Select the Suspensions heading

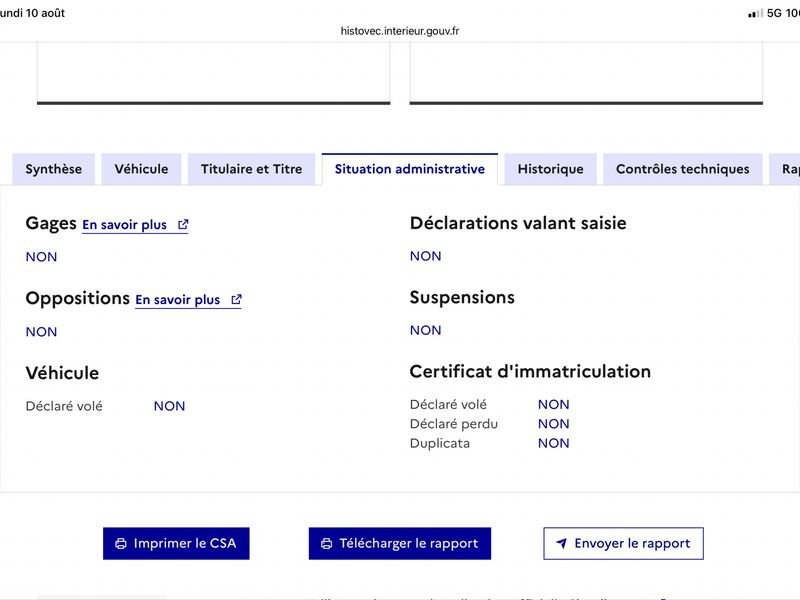(x=462, y=297)
